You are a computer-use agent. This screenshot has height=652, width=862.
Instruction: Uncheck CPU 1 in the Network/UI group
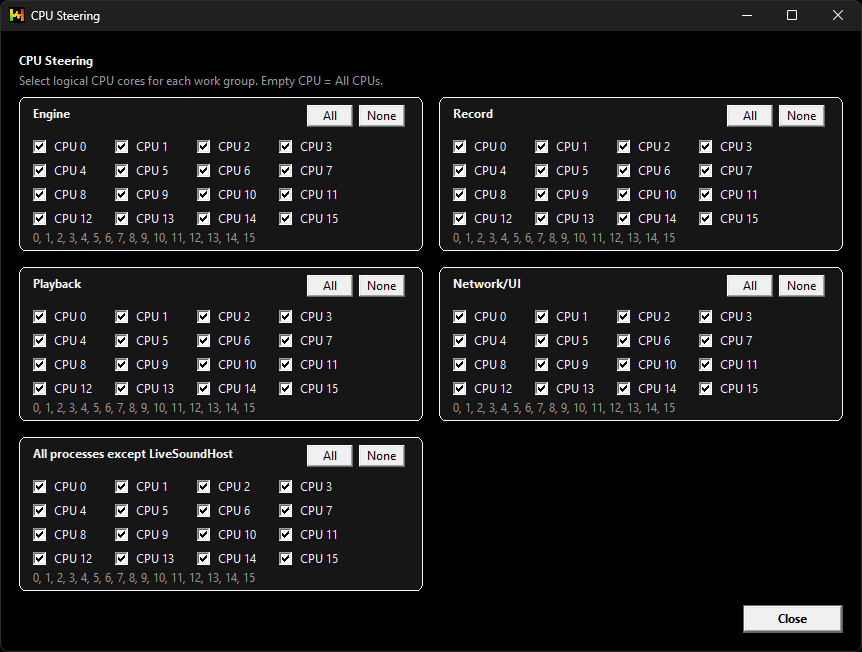(541, 317)
